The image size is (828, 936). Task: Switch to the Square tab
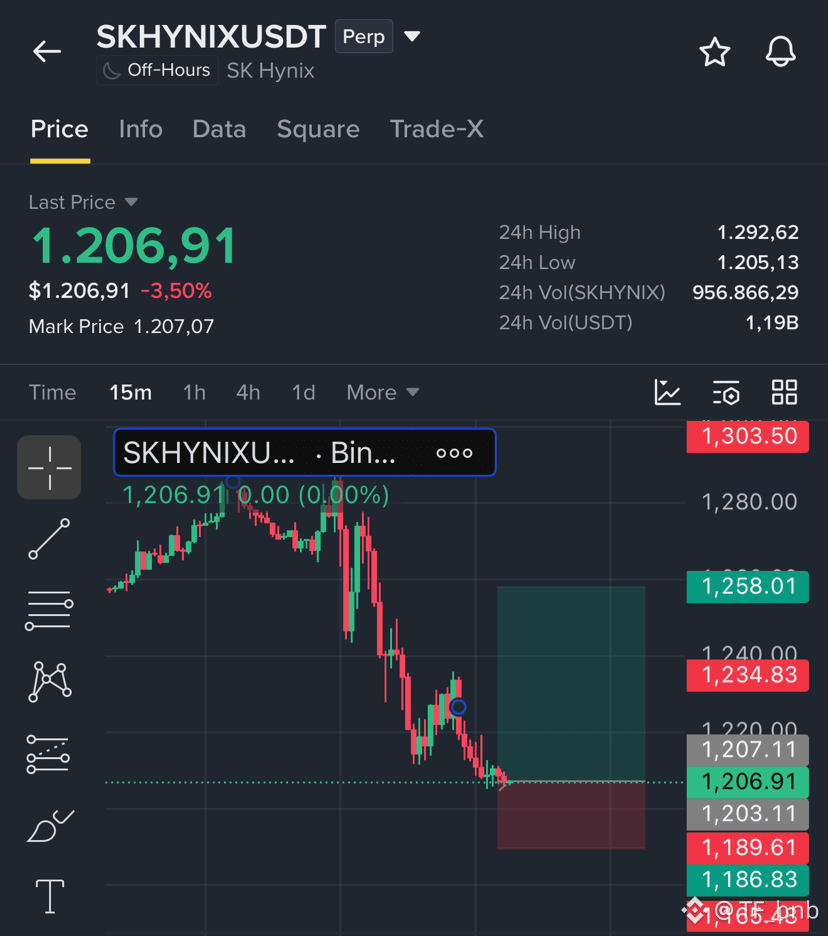[318, 129]
